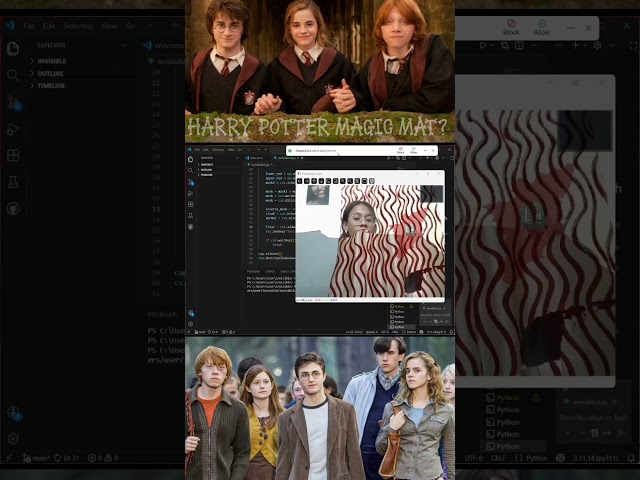The height and width of the screenshot is (480, 640).
Task: Open Selection menu in background VS Code
Action: click(78, 26)
